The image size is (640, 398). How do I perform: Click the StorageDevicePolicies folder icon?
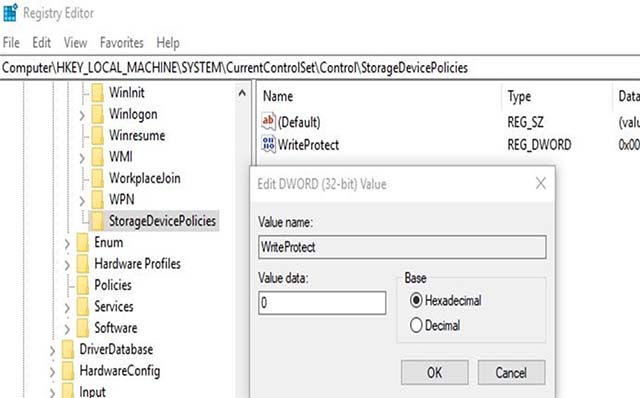(x=97, y=221)
